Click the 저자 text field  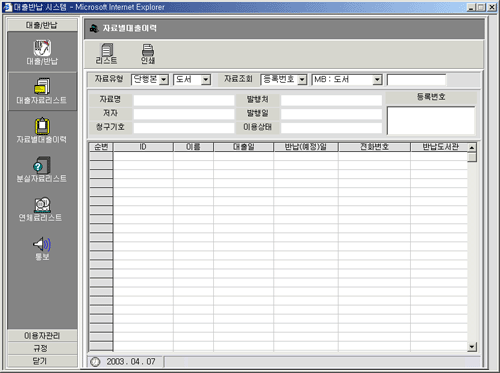[184, 114]
